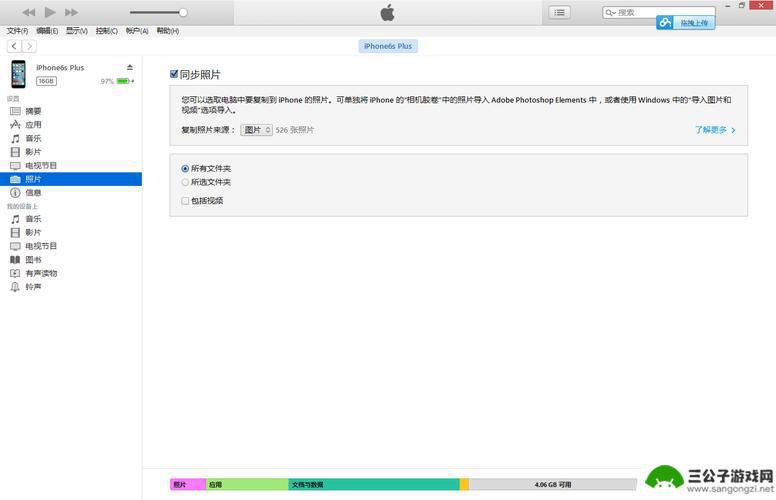Image resolution: width=776 pixels, height=500 pixels.
Task: Open the 显示(V) menu
Action: pyautogui.click(x=77, y=31)
